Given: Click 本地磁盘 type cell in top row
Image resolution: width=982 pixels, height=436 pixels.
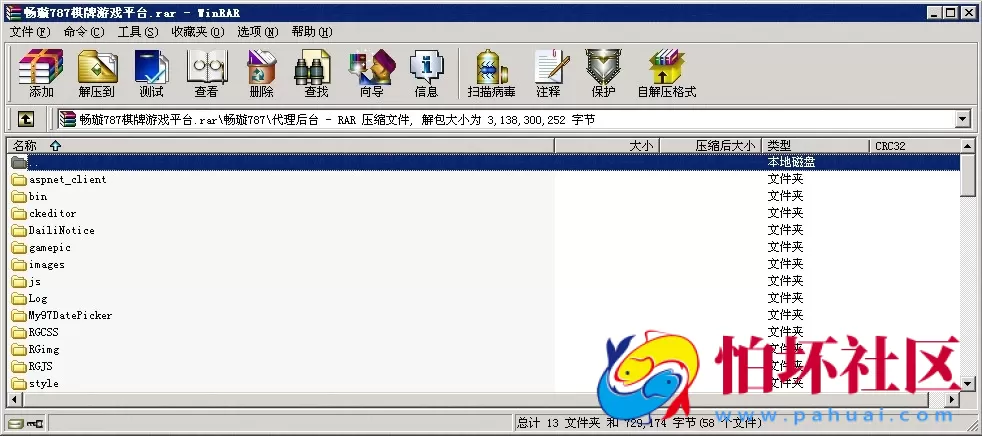Looking at the screenshot, I should pos(792,162).
